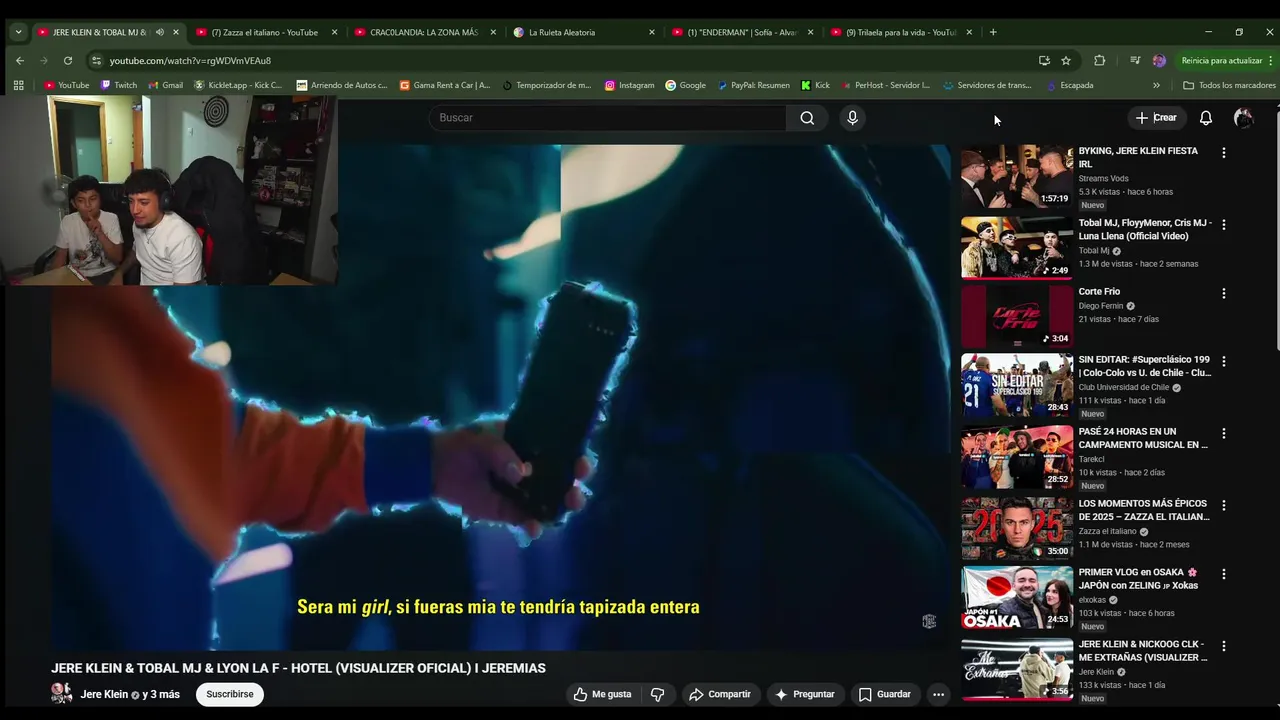Click the youtube.com address bar URL

point(190,60)
